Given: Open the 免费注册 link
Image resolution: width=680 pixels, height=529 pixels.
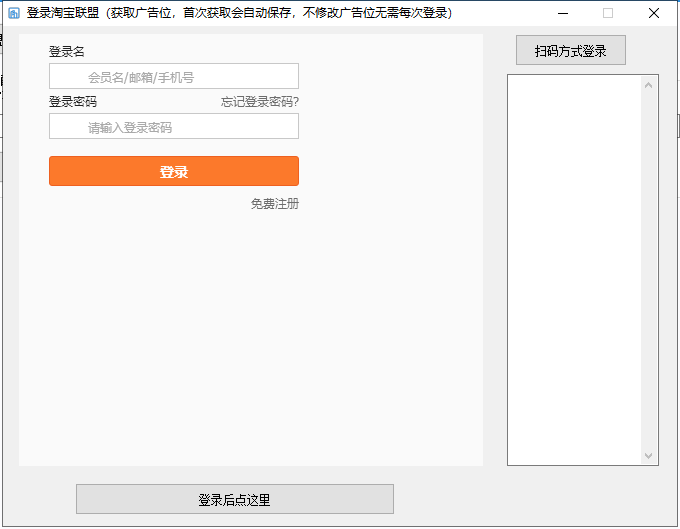Looking at the screenshot, I should coord(275,204).
